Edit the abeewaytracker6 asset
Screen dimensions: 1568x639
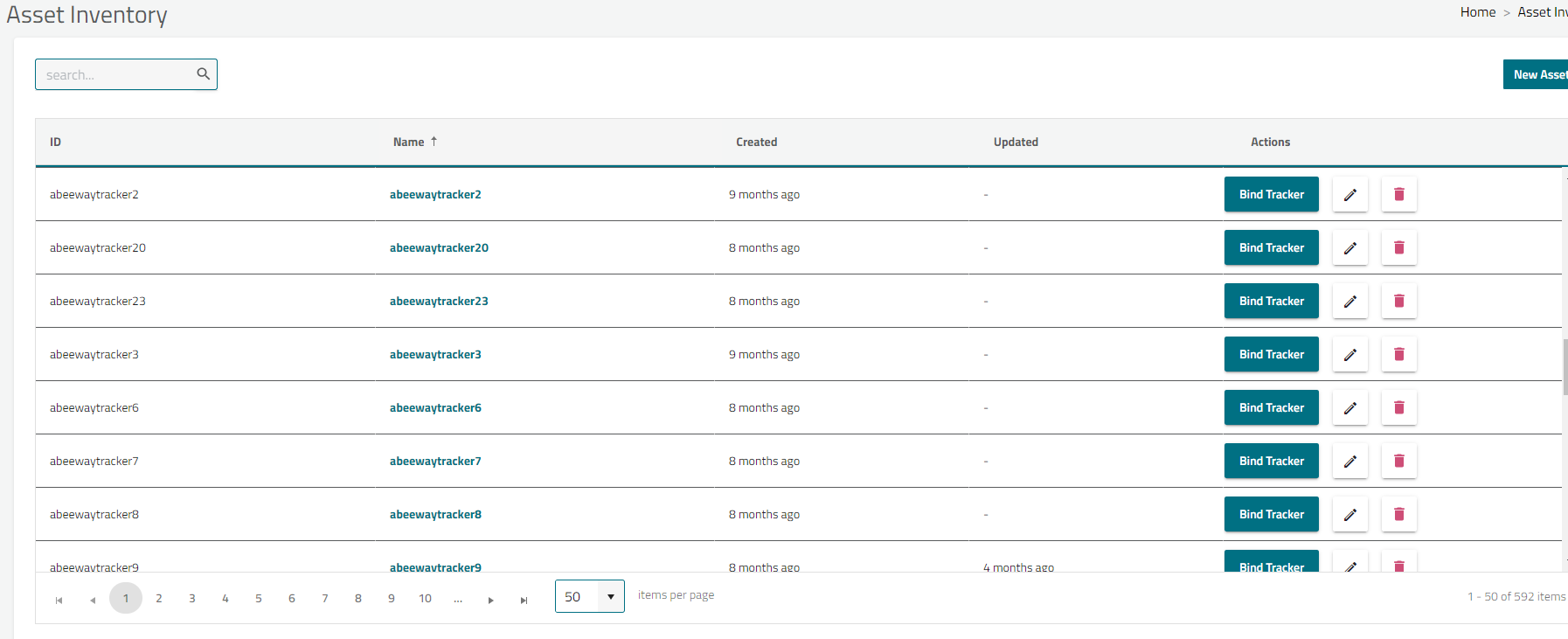pyautogui.click(x=1349, y=408)
